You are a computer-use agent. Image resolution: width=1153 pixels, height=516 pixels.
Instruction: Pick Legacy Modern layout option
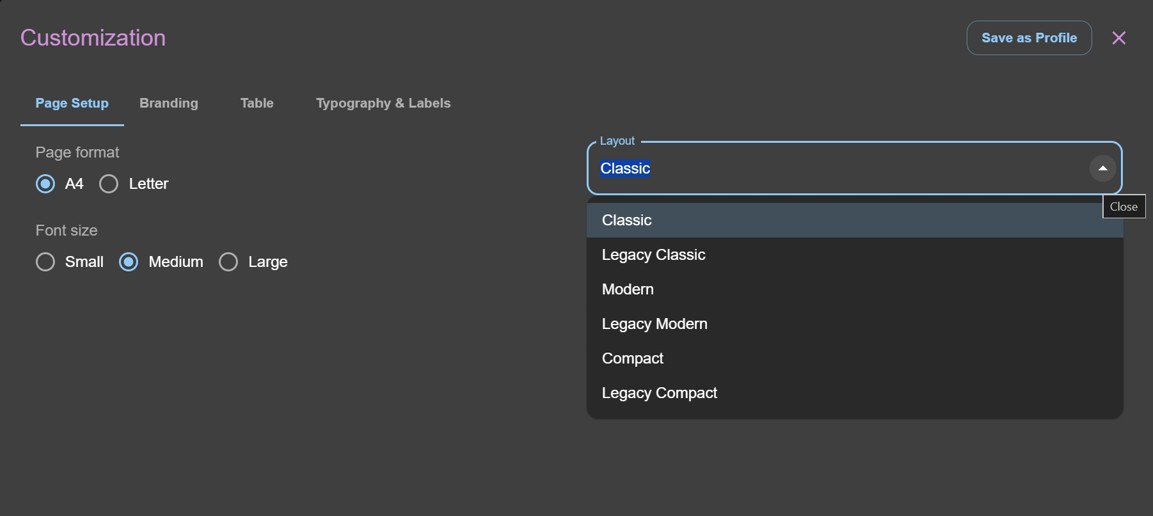tap(854, 323)
